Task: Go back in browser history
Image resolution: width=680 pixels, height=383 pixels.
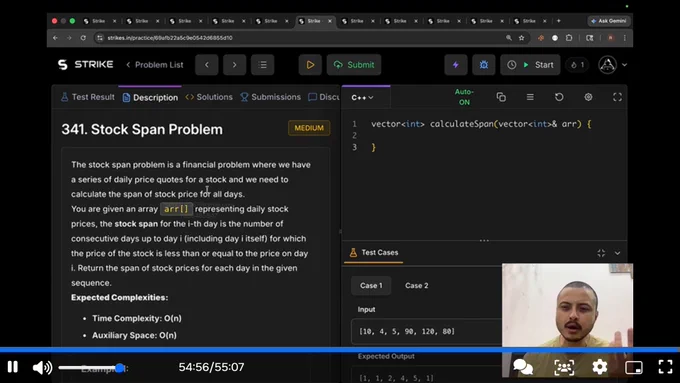Action: coord(56,38)
